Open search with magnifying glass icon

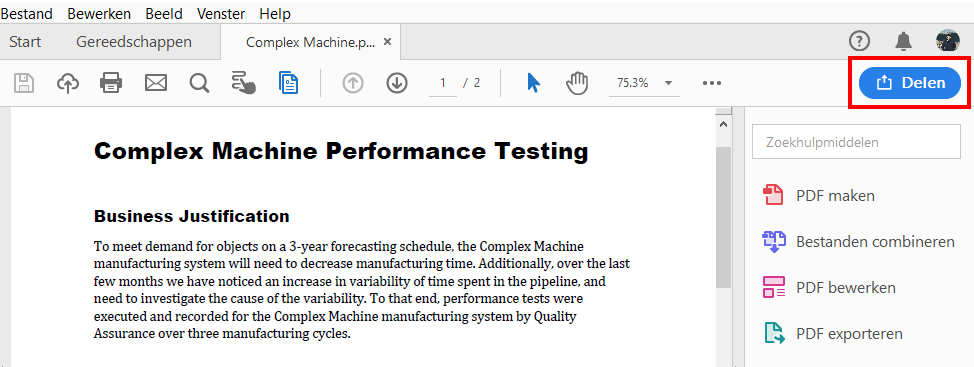point(199,83)
